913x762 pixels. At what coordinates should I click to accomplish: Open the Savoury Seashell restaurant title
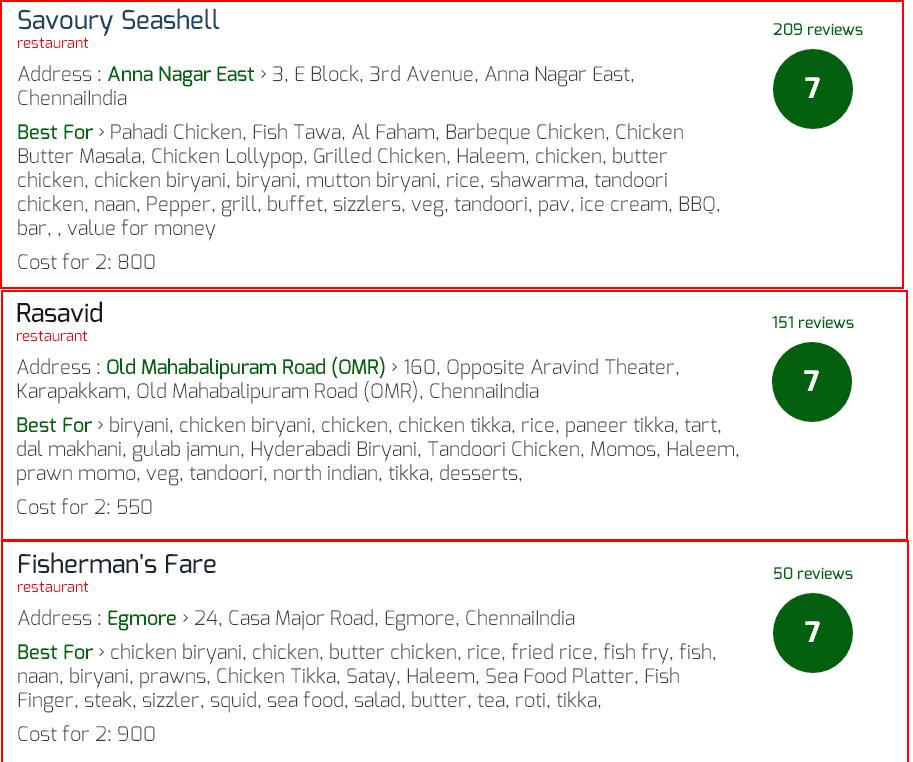[x=118, y=21]
